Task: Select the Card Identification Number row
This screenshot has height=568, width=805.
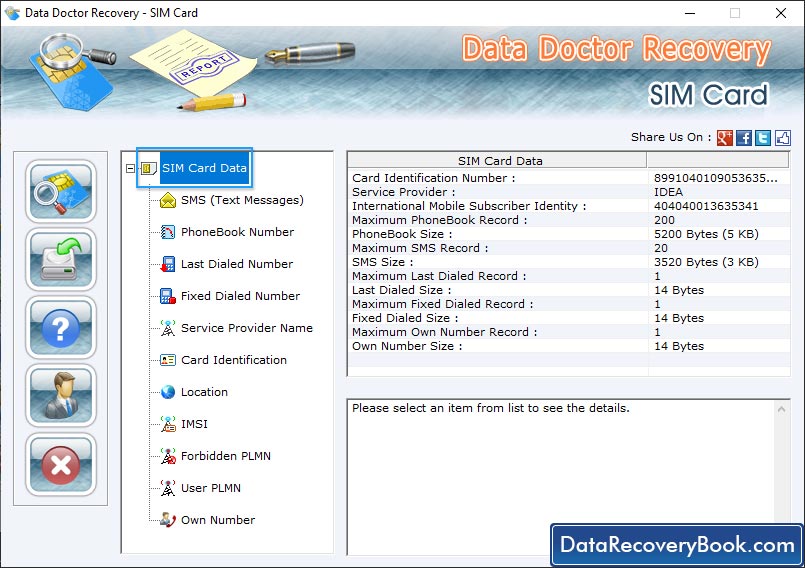Action: (x=569, y=178)
